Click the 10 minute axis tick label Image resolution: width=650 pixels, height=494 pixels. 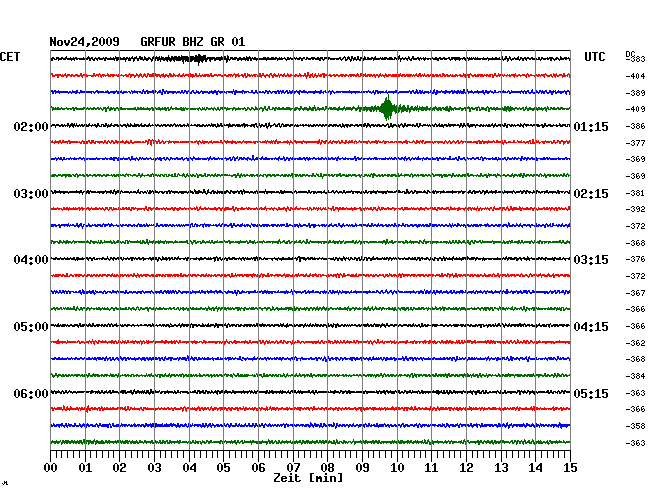[397, 467]
